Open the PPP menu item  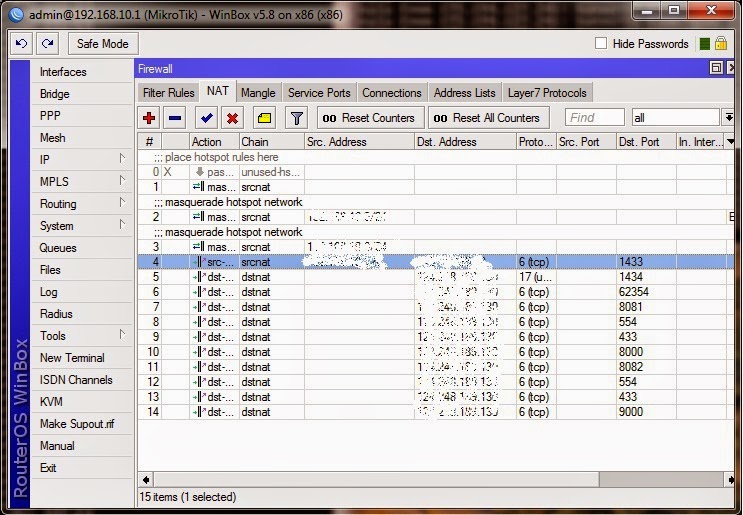[82, 116]
